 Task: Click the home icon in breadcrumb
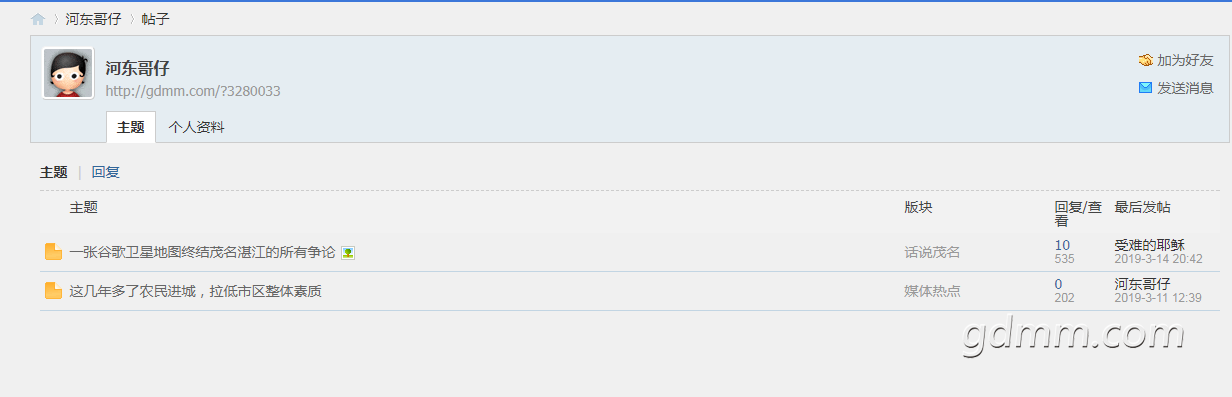point(38,19)
